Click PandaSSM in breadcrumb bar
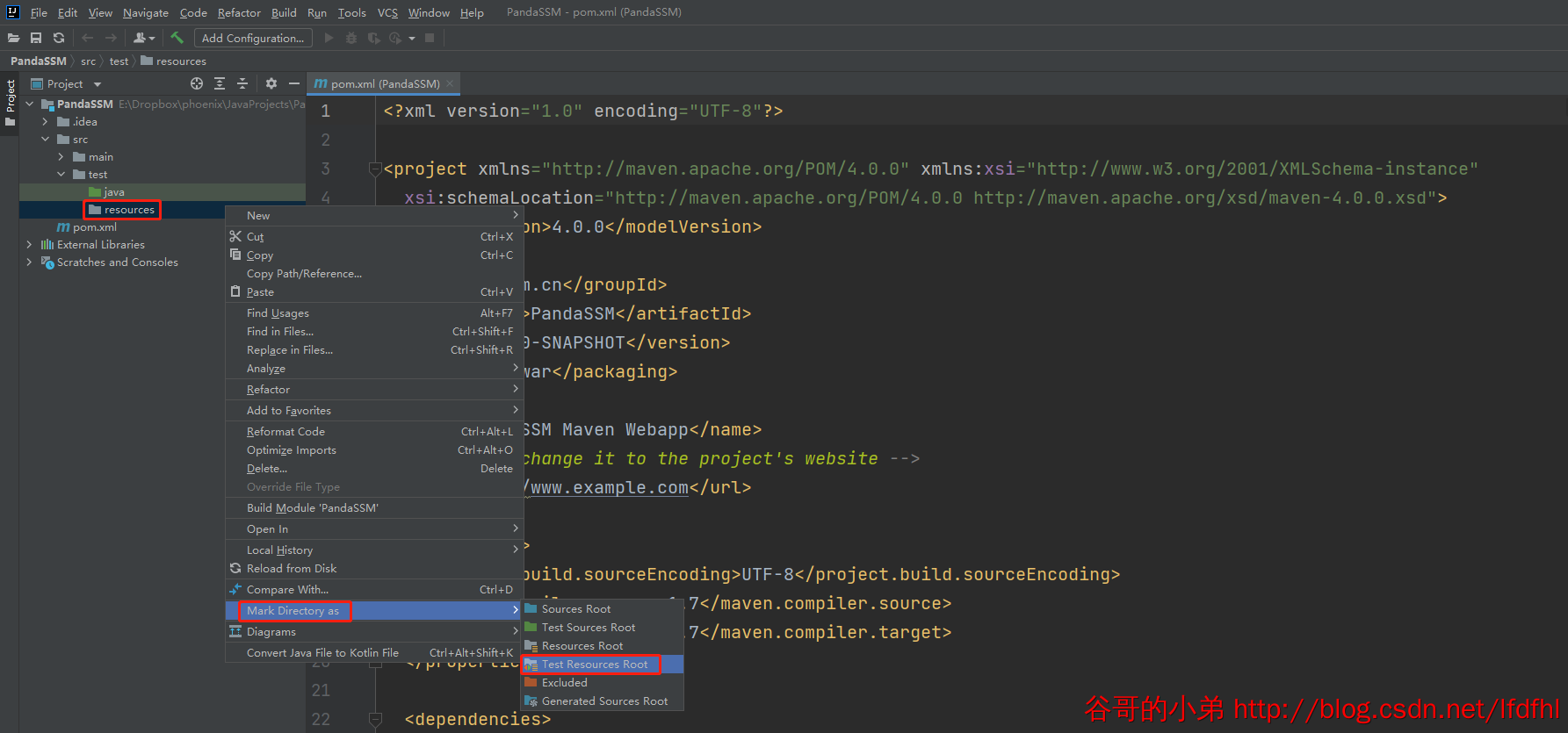The width and height of the screenshot is (1568, 733). pos(39,61)
